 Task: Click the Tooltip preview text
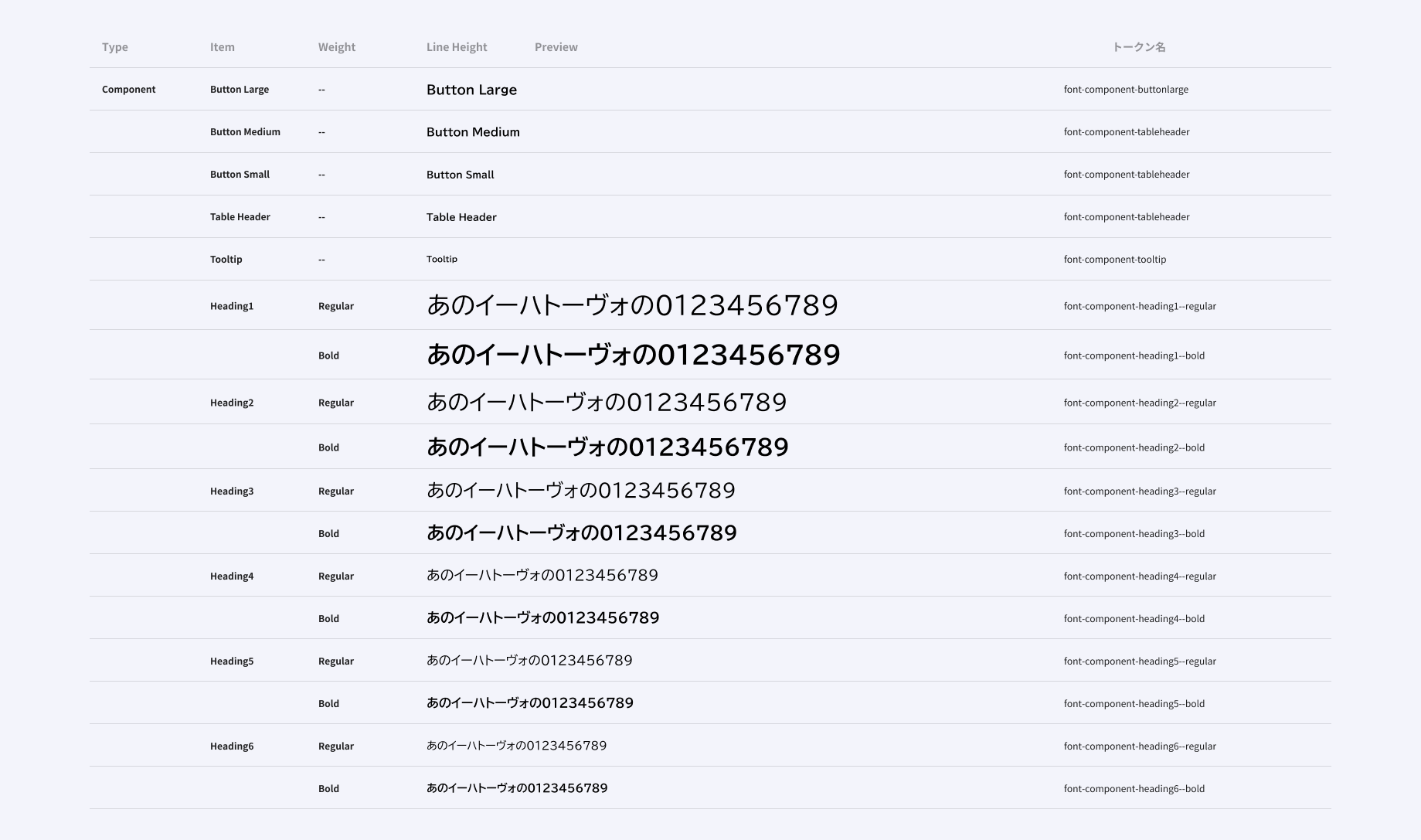pyautogui.click(x=442, y=259)
